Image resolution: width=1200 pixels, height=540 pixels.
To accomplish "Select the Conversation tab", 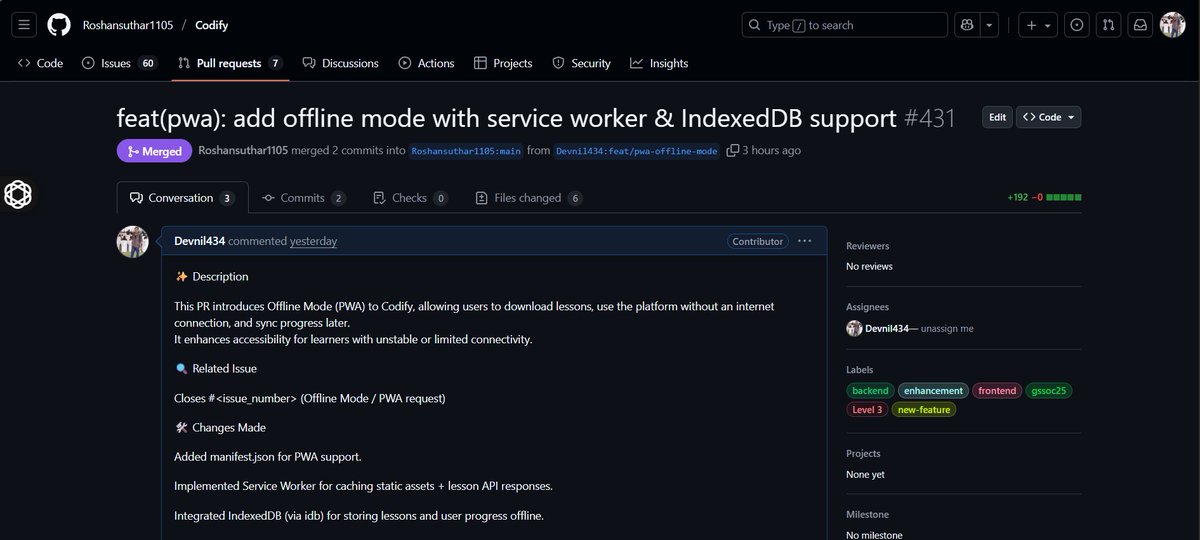I will click(181, 198).
